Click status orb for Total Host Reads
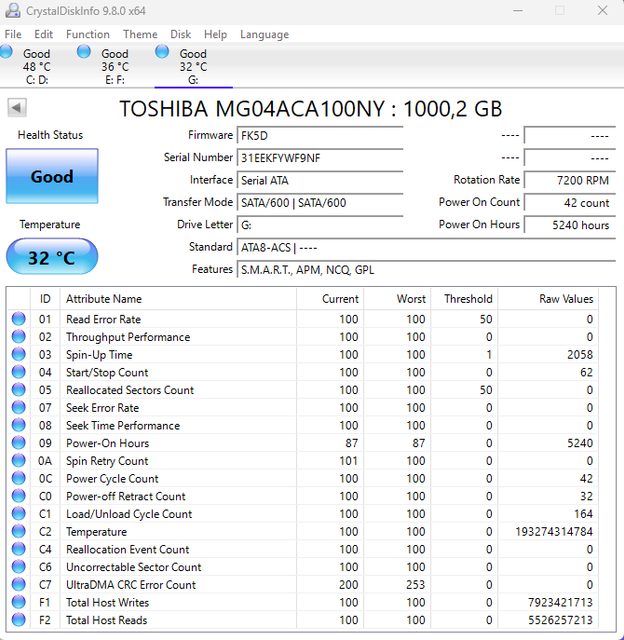Screen dimensions: 624x640 (x=18, y=620)
